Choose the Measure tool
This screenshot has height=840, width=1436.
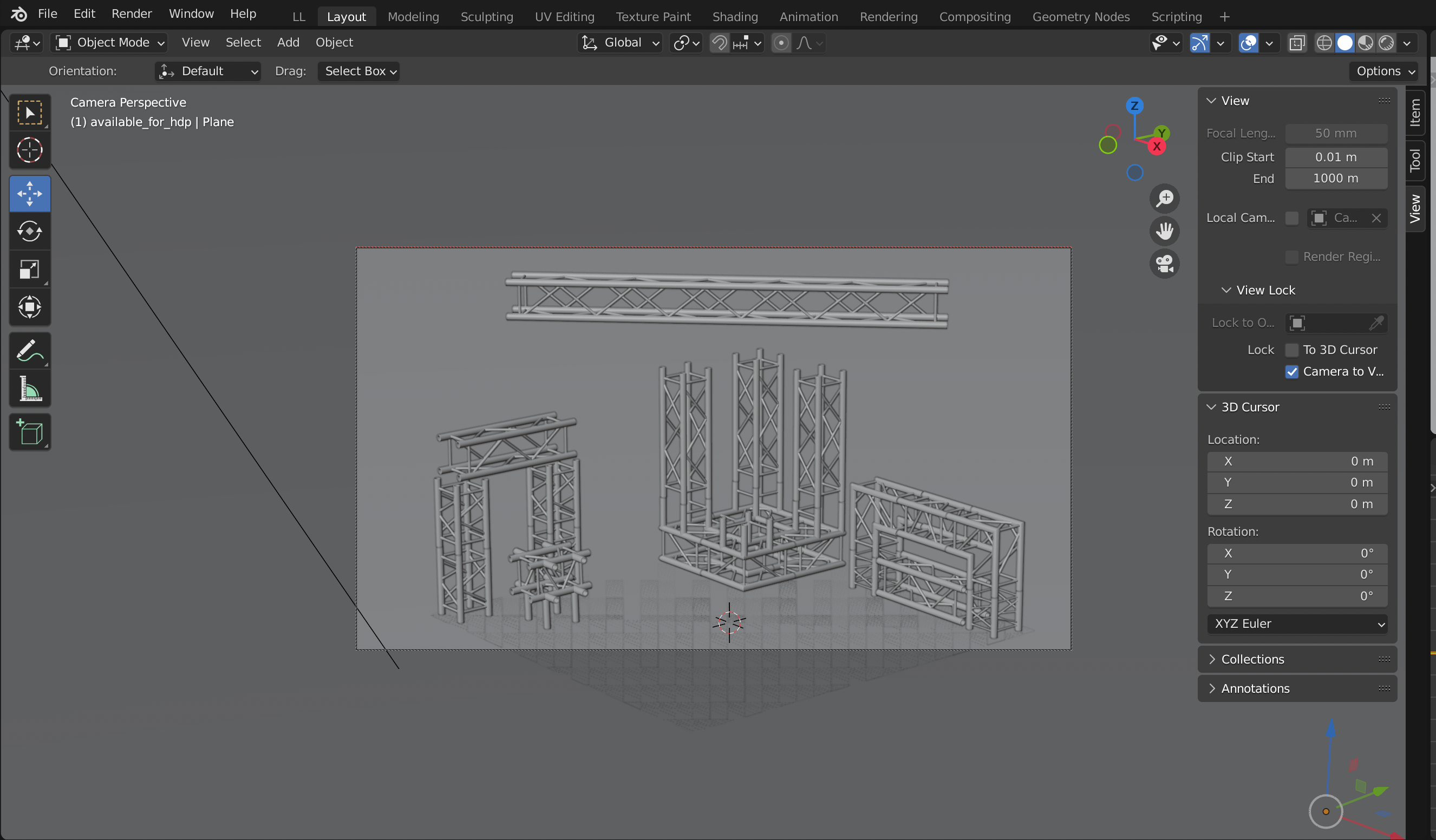point(30,389)
